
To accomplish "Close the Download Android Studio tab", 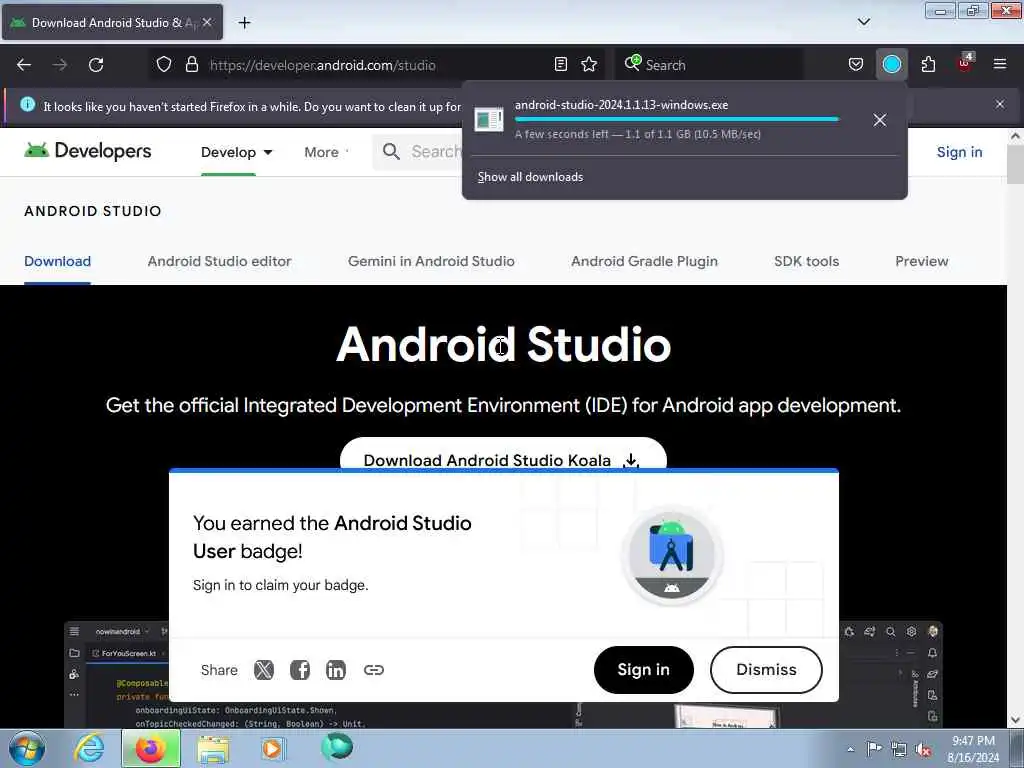I will (207, 23).
